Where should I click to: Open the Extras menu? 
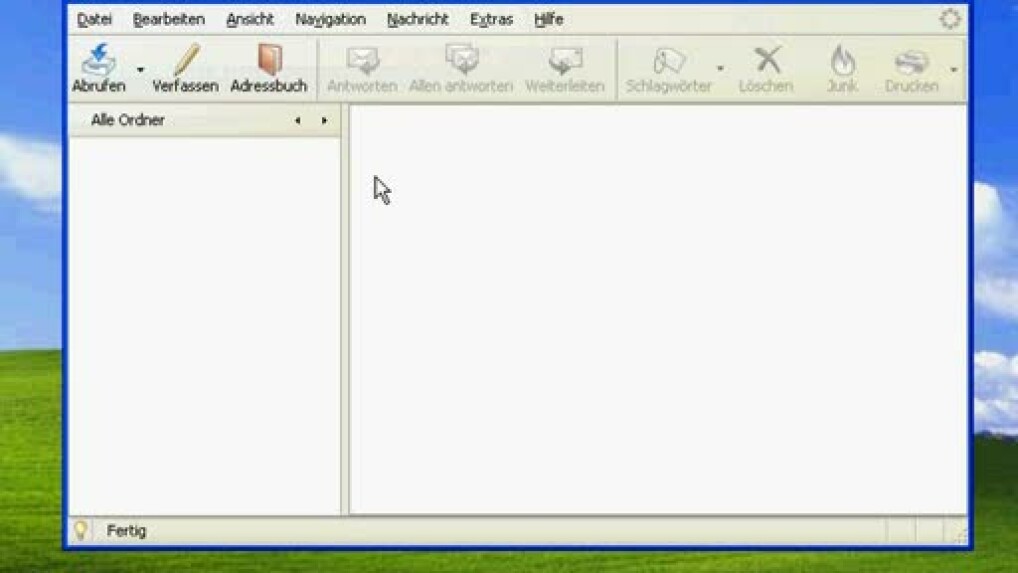pos(491,19)
